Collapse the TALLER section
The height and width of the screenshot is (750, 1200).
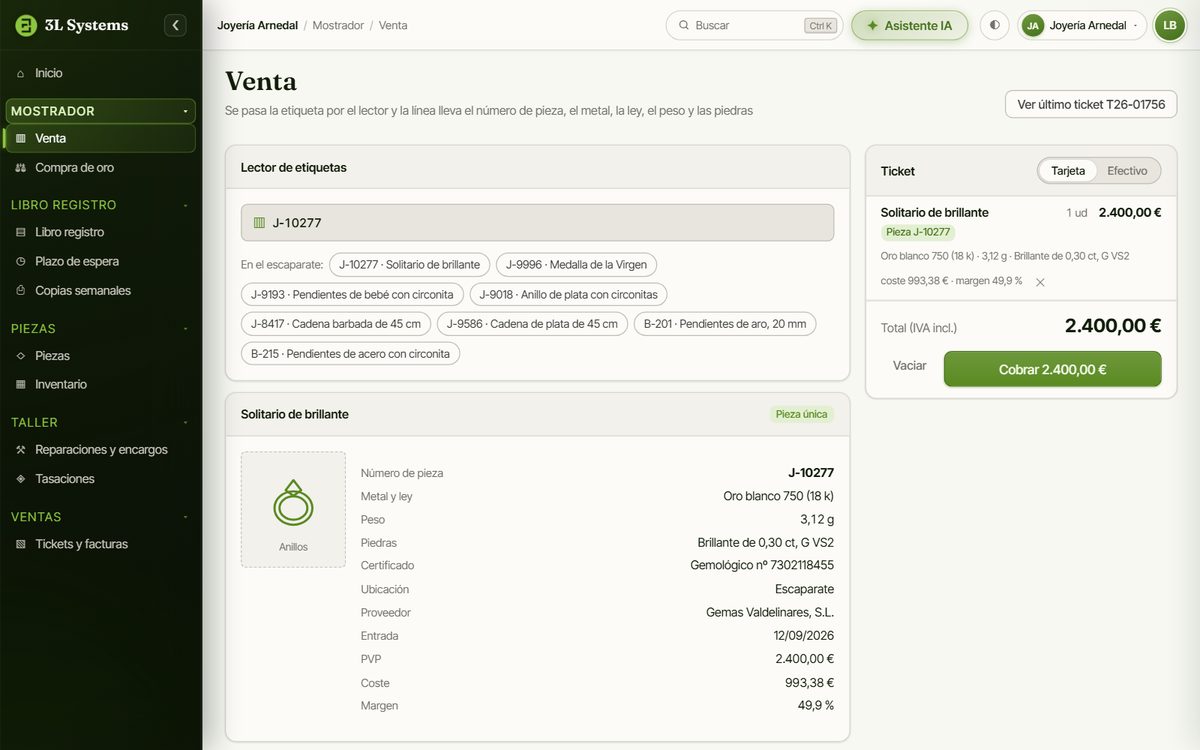pyautogui.click(x=101, y=422)
